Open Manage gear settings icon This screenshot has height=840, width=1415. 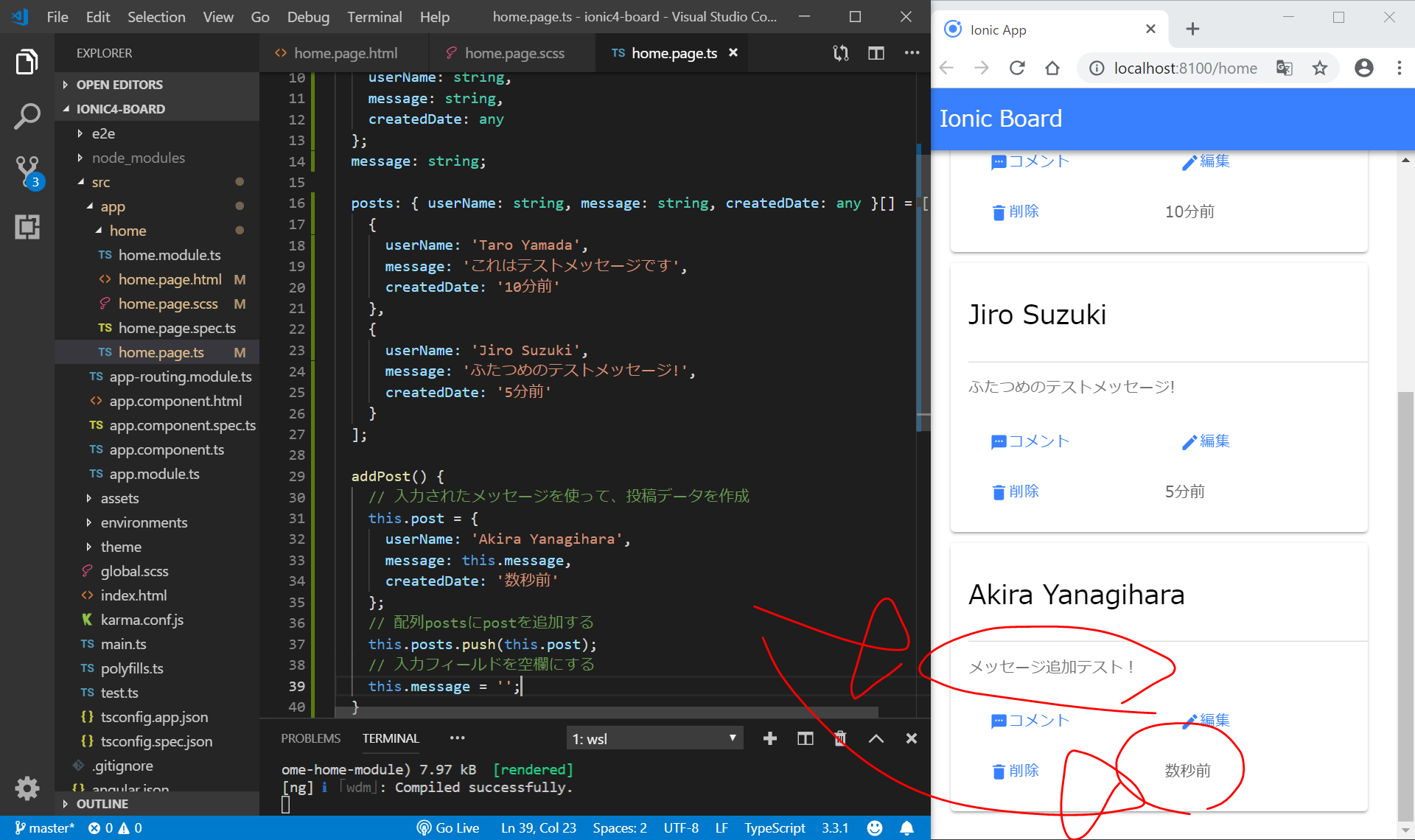tap(27, 788)
